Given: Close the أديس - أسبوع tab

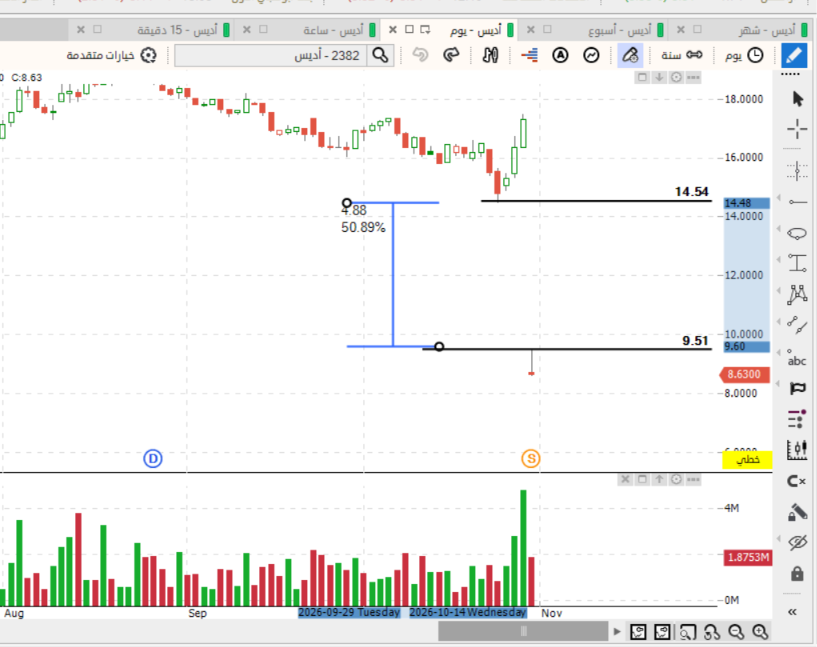Looking at the screenshot, I should click(530, 30).
